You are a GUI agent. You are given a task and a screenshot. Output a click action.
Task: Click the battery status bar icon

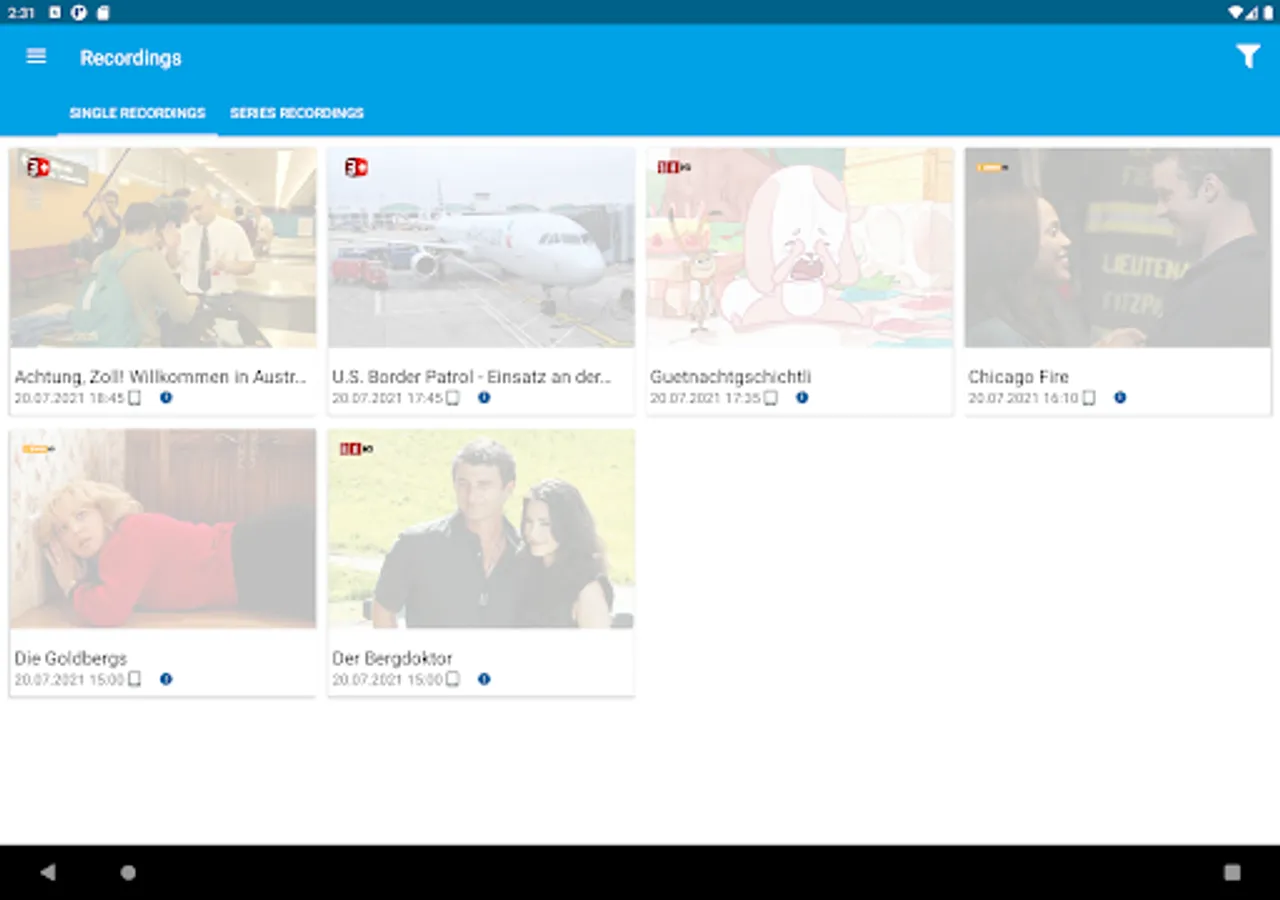tap(1266, 12)
